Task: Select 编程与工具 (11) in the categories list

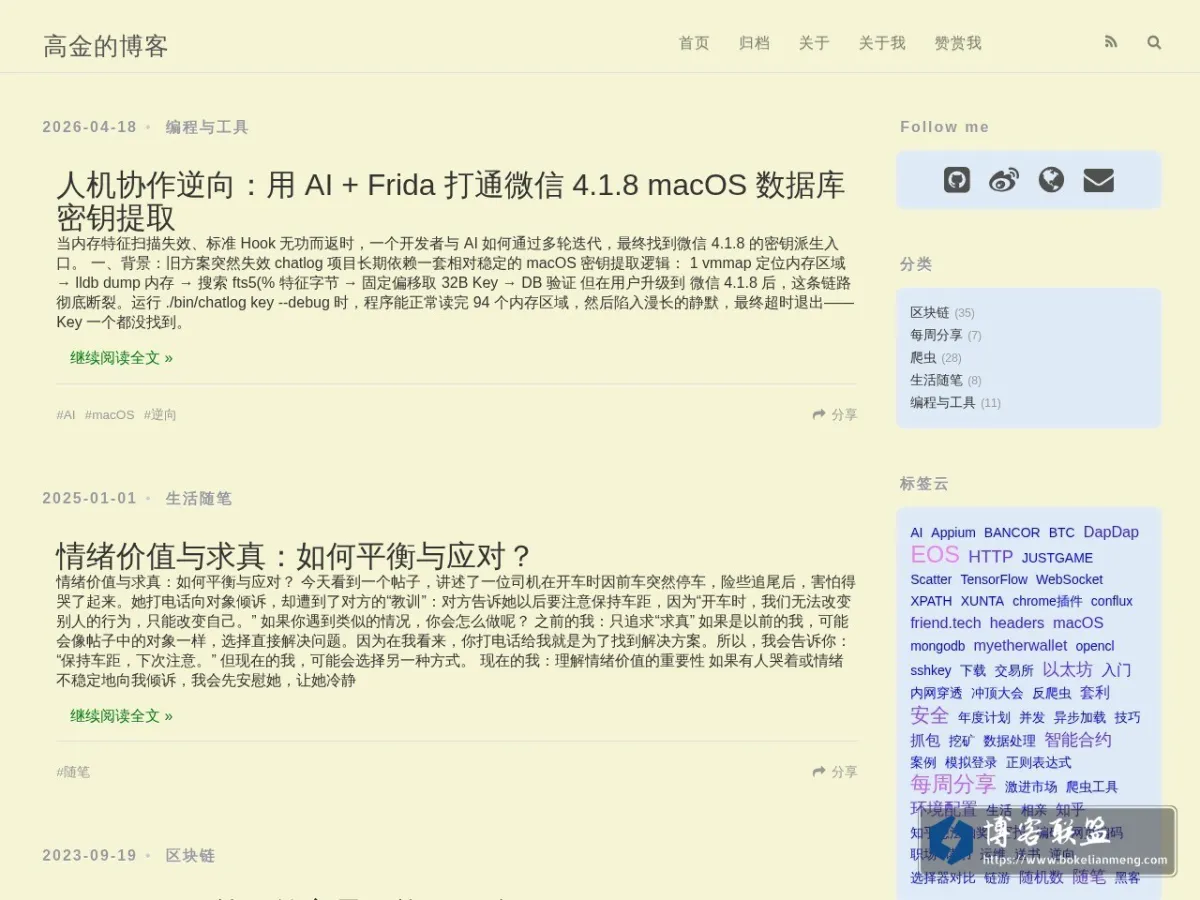Action: coord(942,403)
